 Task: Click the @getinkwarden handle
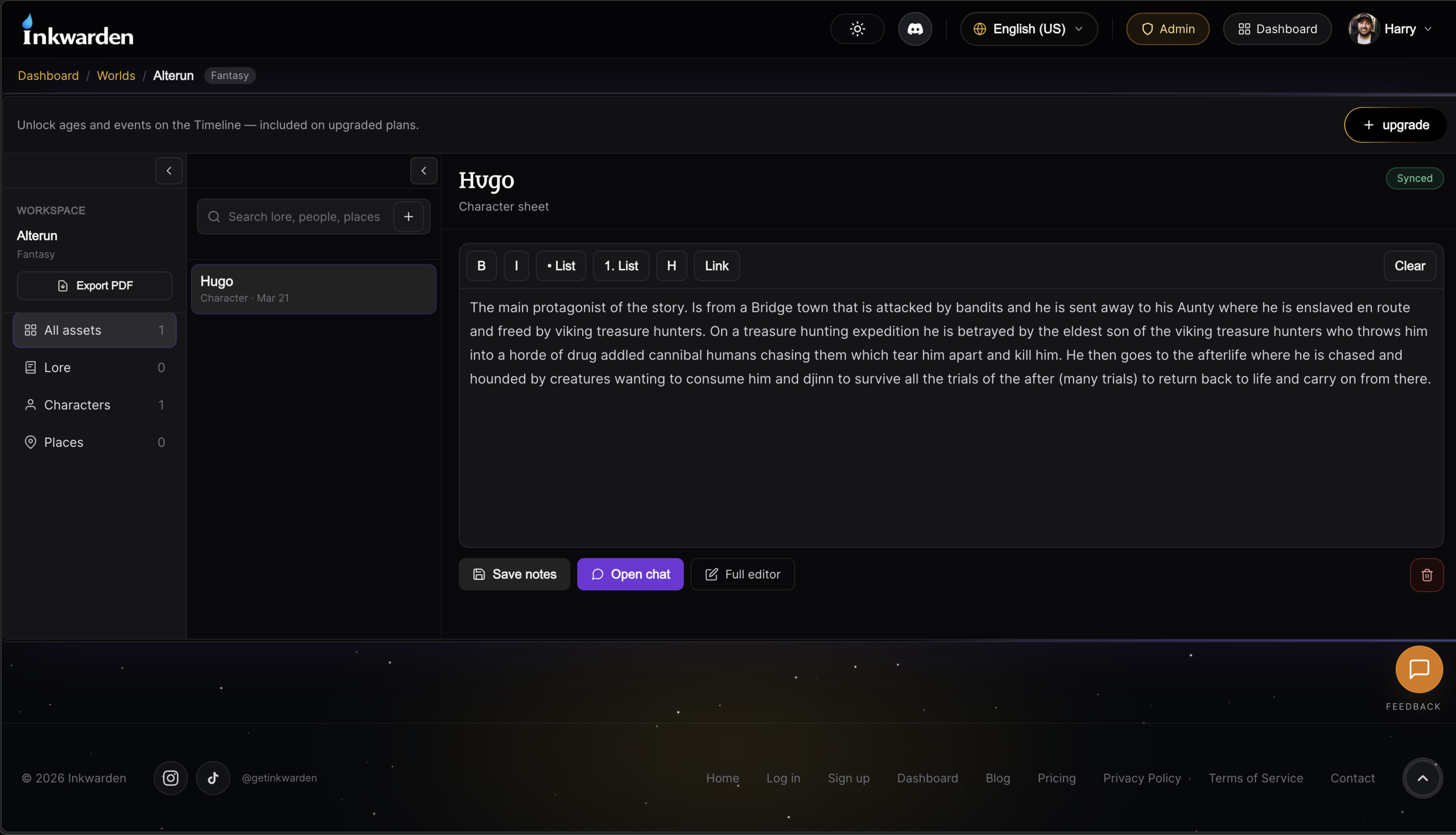(x=279, y=778)
